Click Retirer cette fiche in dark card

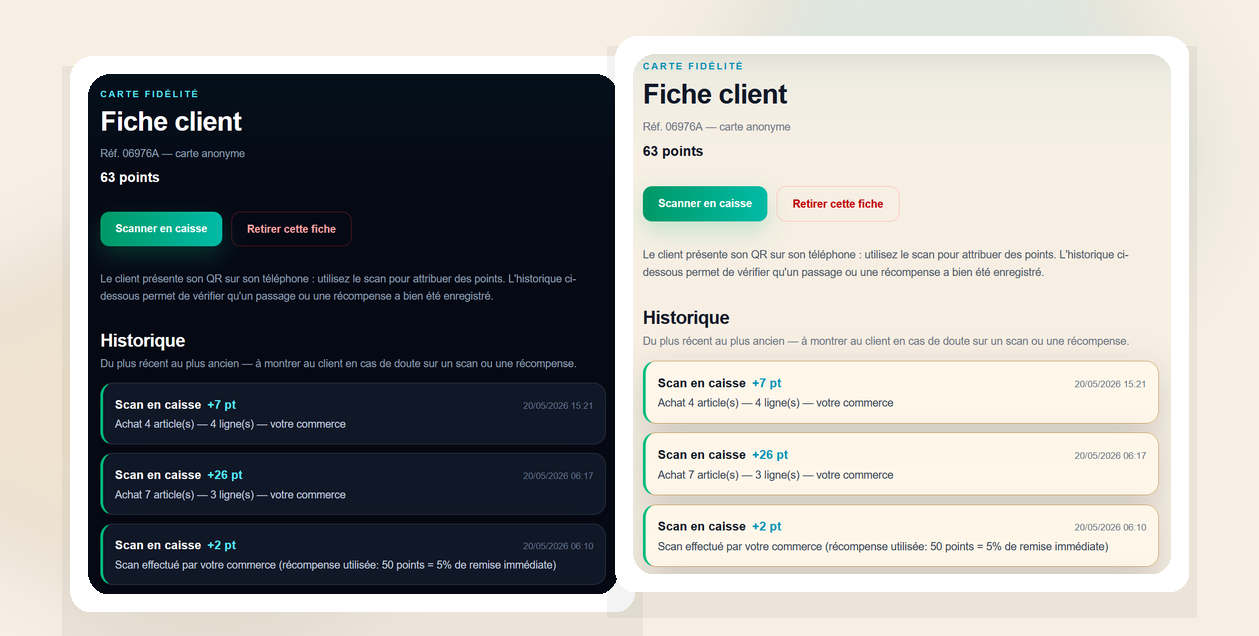pos(291,229)
